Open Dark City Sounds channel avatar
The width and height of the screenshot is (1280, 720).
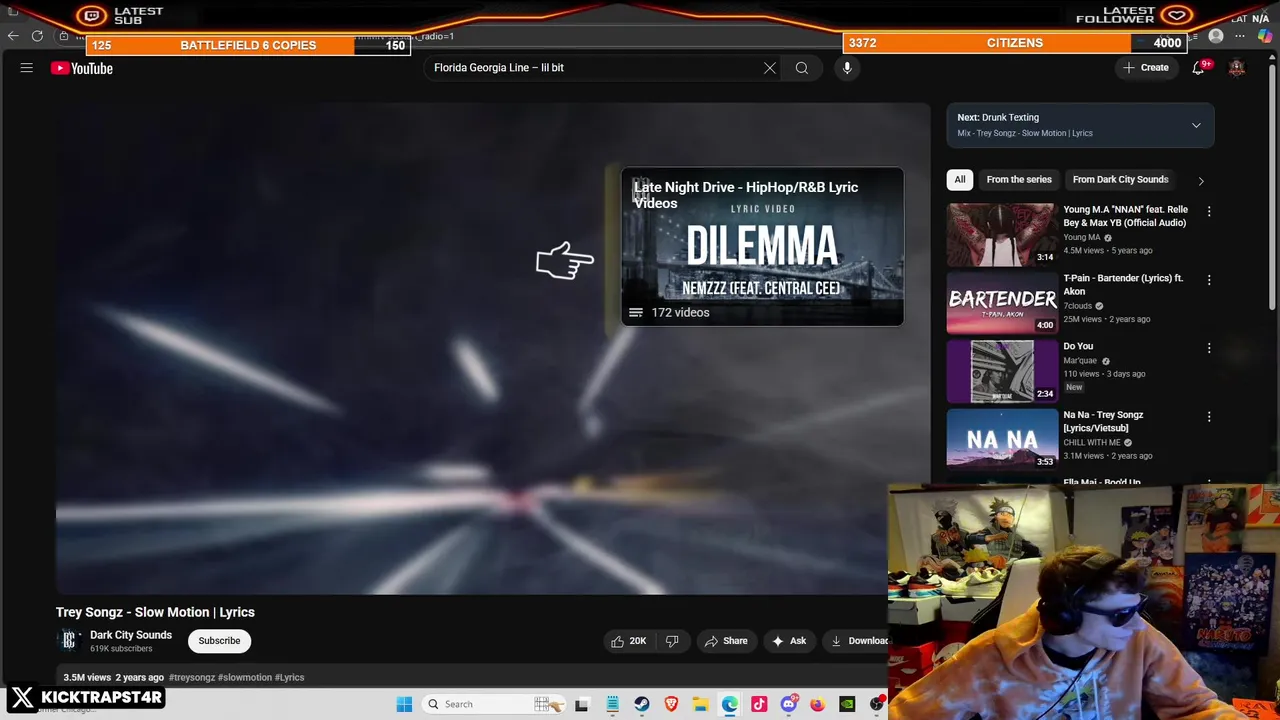click(69, 641)
